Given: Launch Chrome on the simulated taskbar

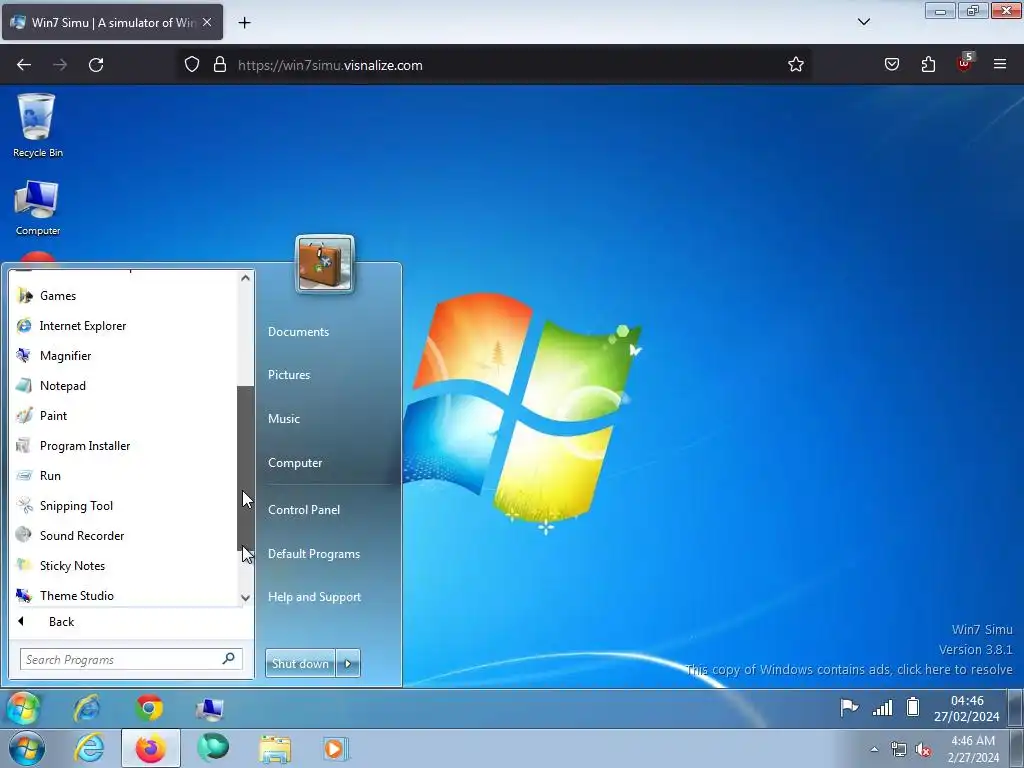Looking at the screenshot, I should tap(150, 709).
